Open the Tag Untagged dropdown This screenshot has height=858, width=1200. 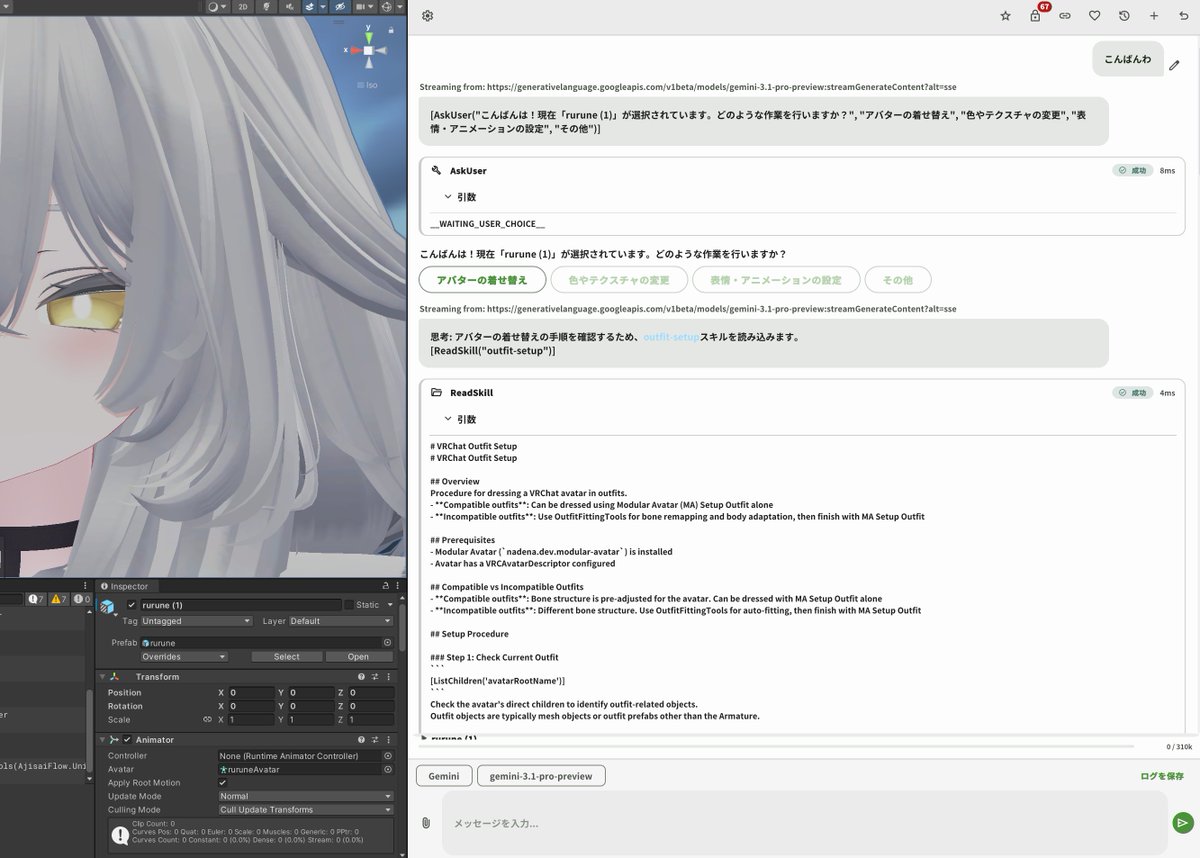pos(196,621)
